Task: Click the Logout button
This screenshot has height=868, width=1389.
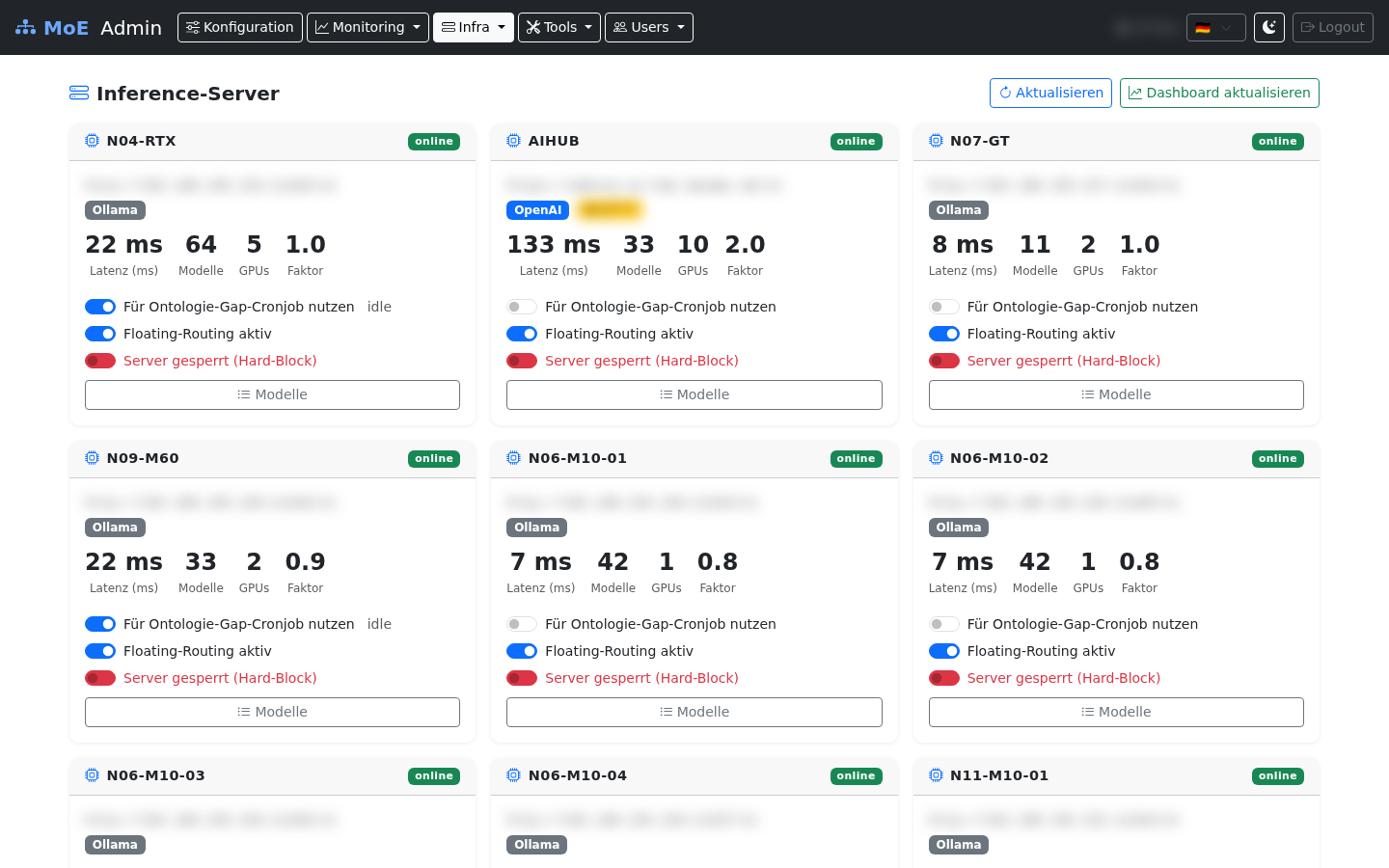Action: click(x=1333, y=27)
